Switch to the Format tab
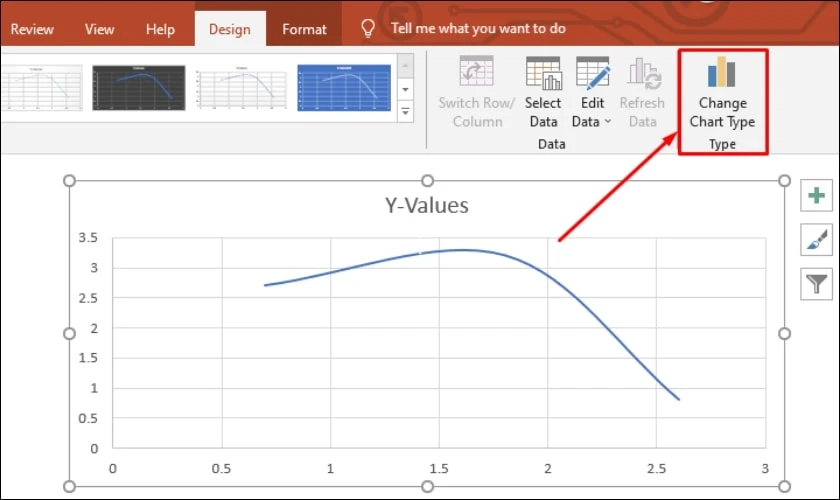 click(304, 29)
